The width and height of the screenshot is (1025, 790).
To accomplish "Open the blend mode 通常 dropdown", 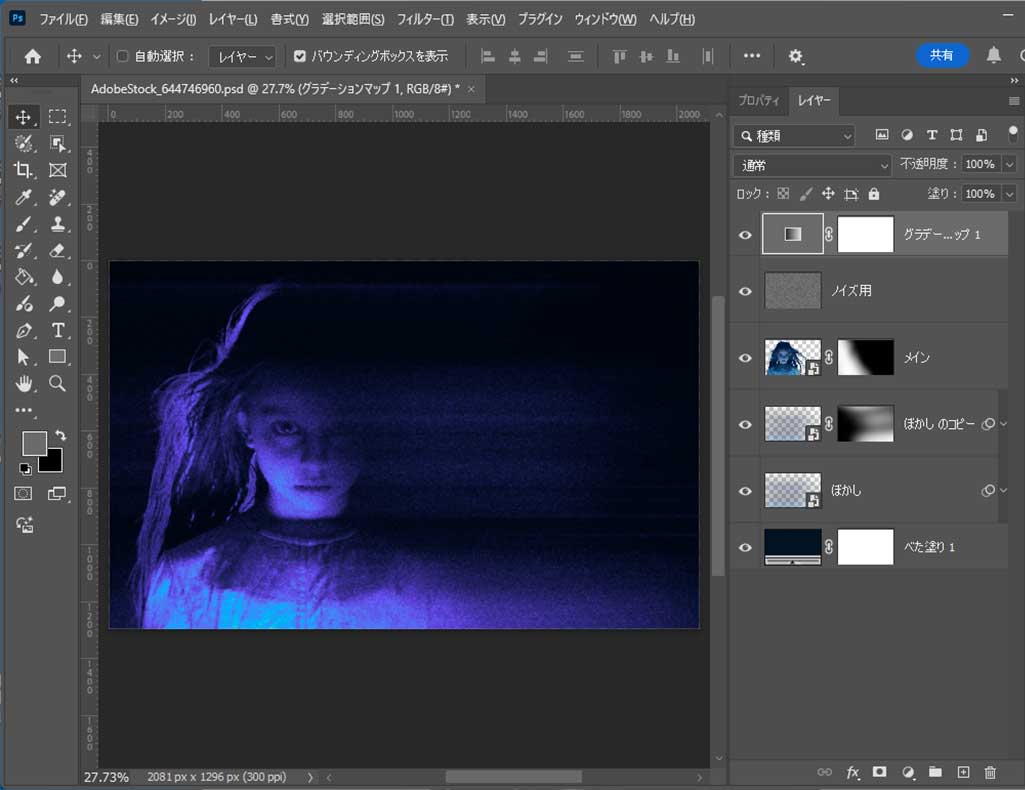I will click(x=812, y=165).
